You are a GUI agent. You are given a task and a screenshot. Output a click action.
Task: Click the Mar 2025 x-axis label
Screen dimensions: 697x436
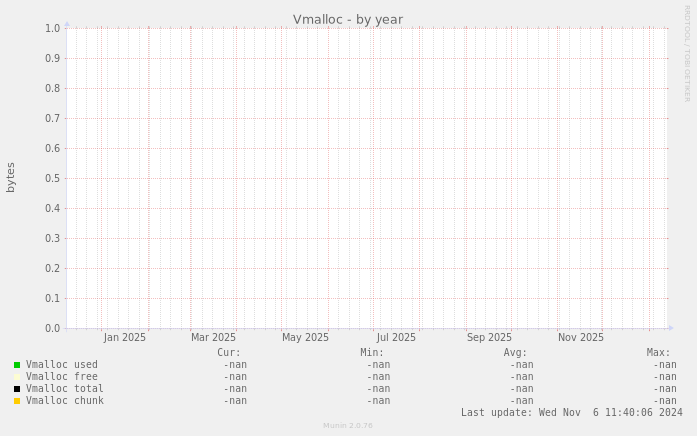[214, 338]
